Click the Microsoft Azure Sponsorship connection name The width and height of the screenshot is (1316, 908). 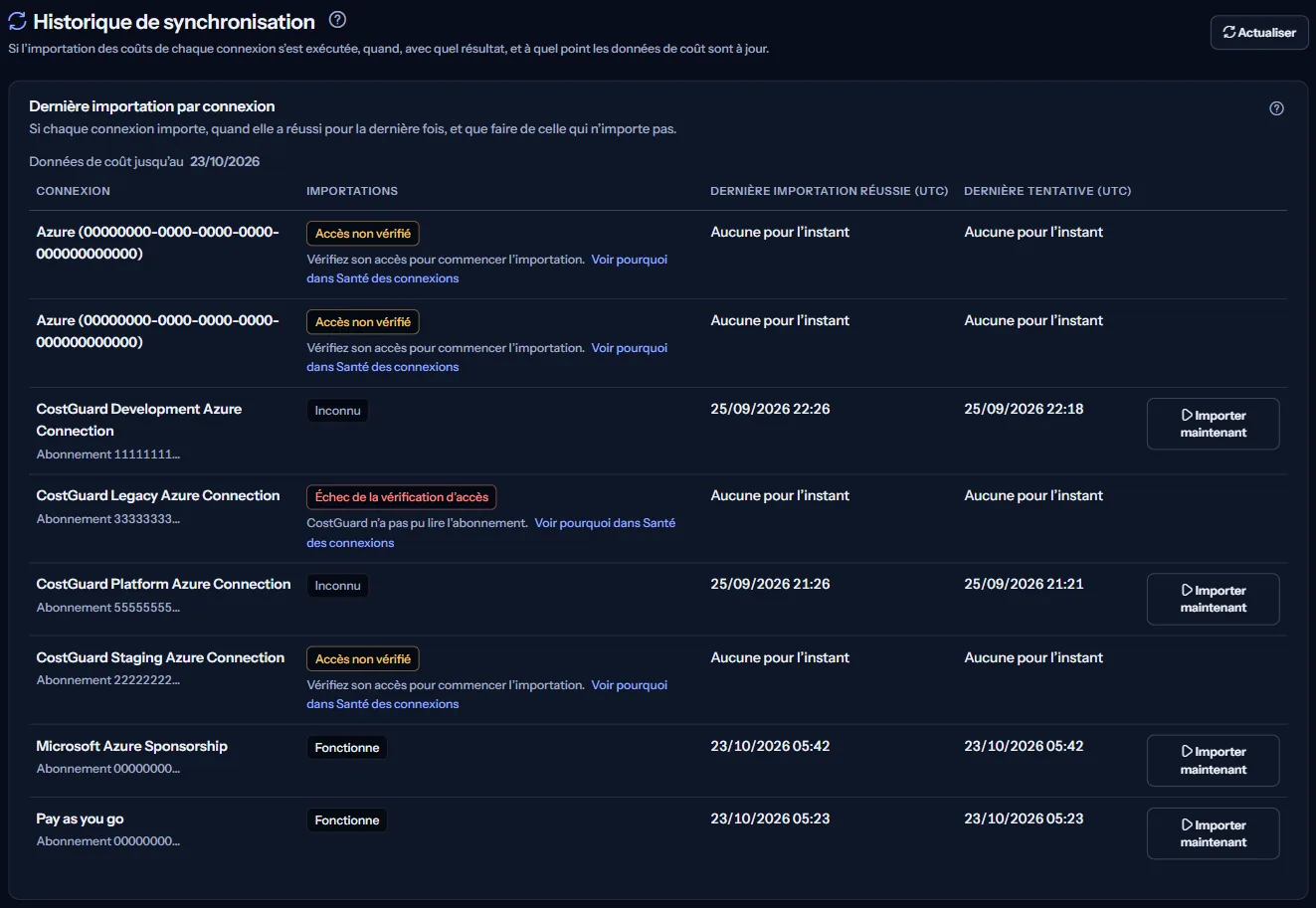click(132, 746)
